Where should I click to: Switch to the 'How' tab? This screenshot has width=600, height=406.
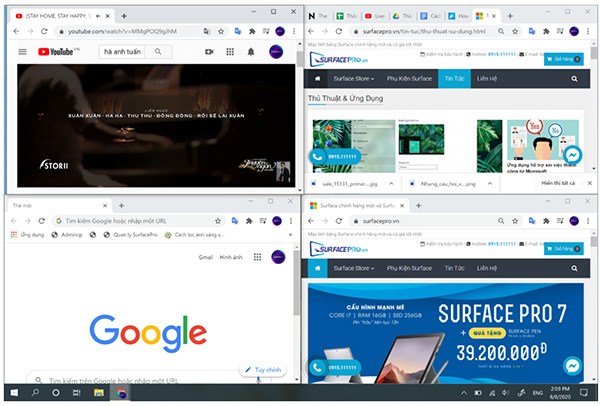[x=458, y=16]
